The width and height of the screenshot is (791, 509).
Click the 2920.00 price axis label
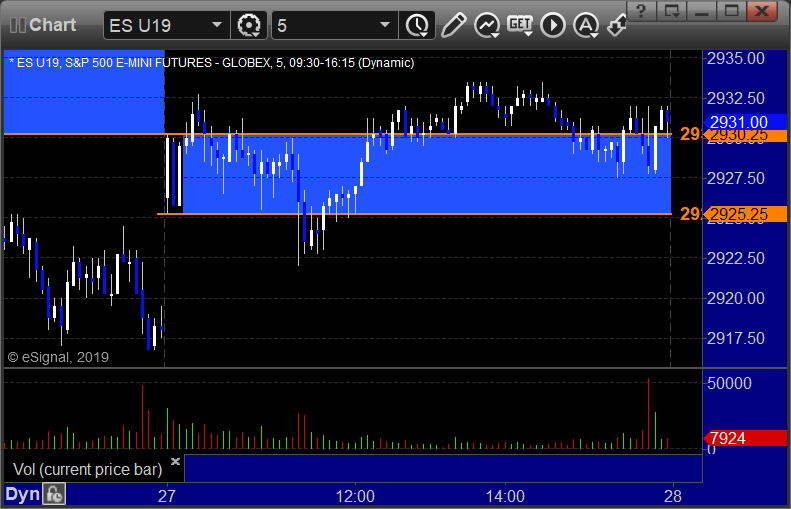(736, 298)
